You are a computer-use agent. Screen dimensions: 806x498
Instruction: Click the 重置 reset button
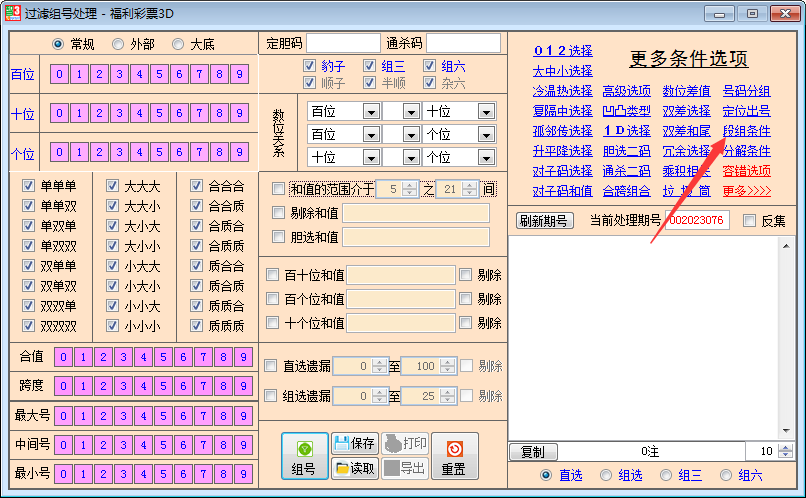click(454, 456)
